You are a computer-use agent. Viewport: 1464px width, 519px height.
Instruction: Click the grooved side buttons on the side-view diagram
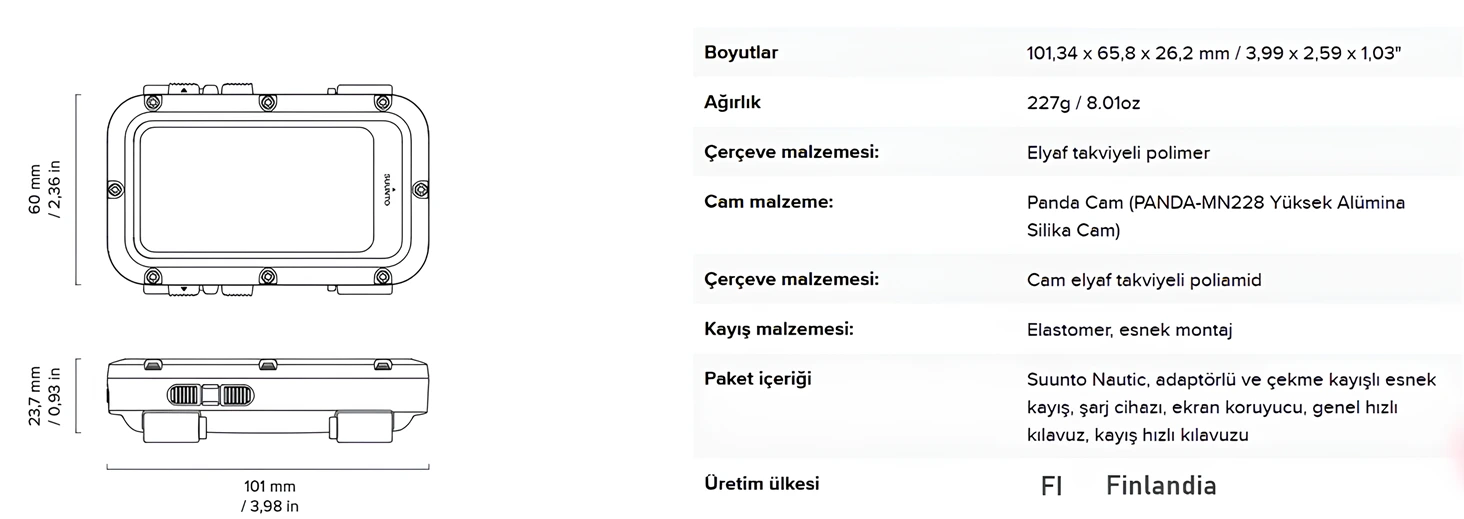point(210,395)
